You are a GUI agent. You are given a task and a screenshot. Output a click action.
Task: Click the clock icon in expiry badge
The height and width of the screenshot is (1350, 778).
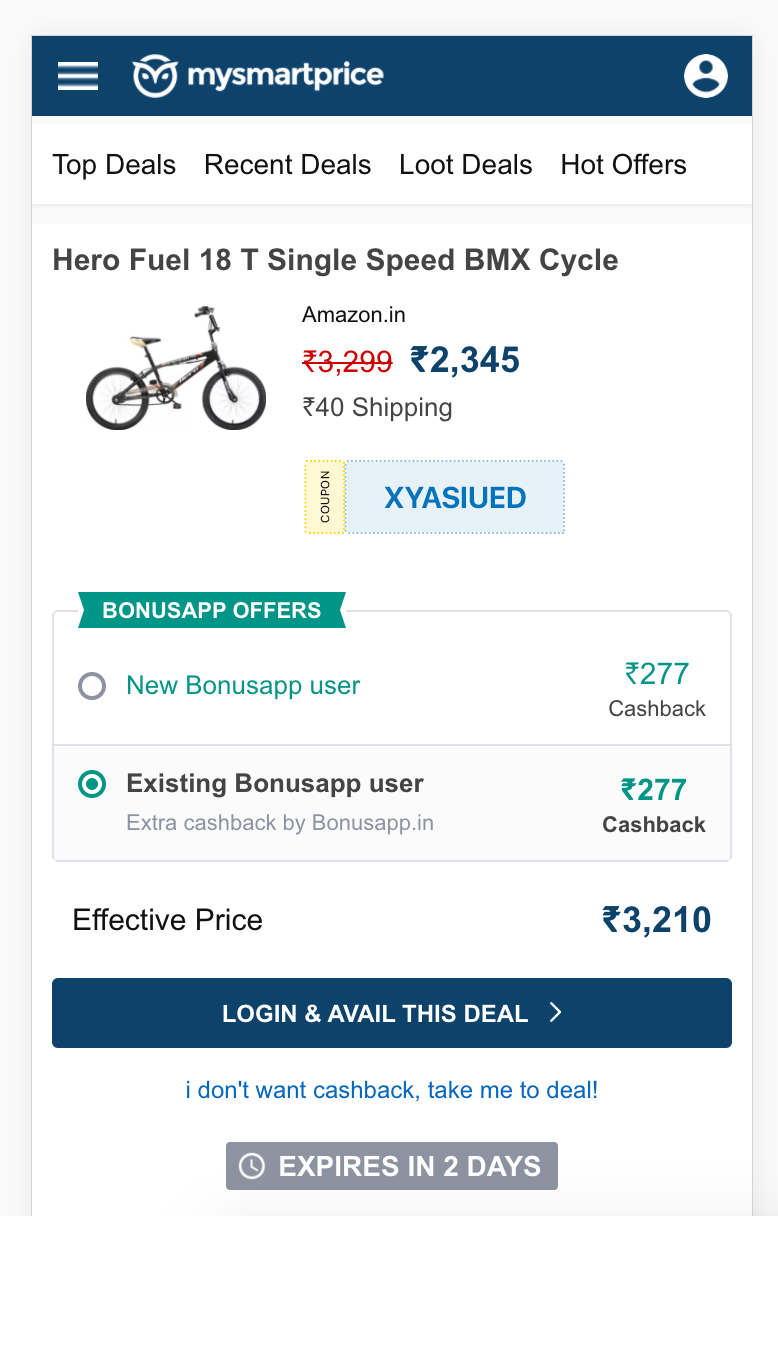click(x=252, y=1166)
